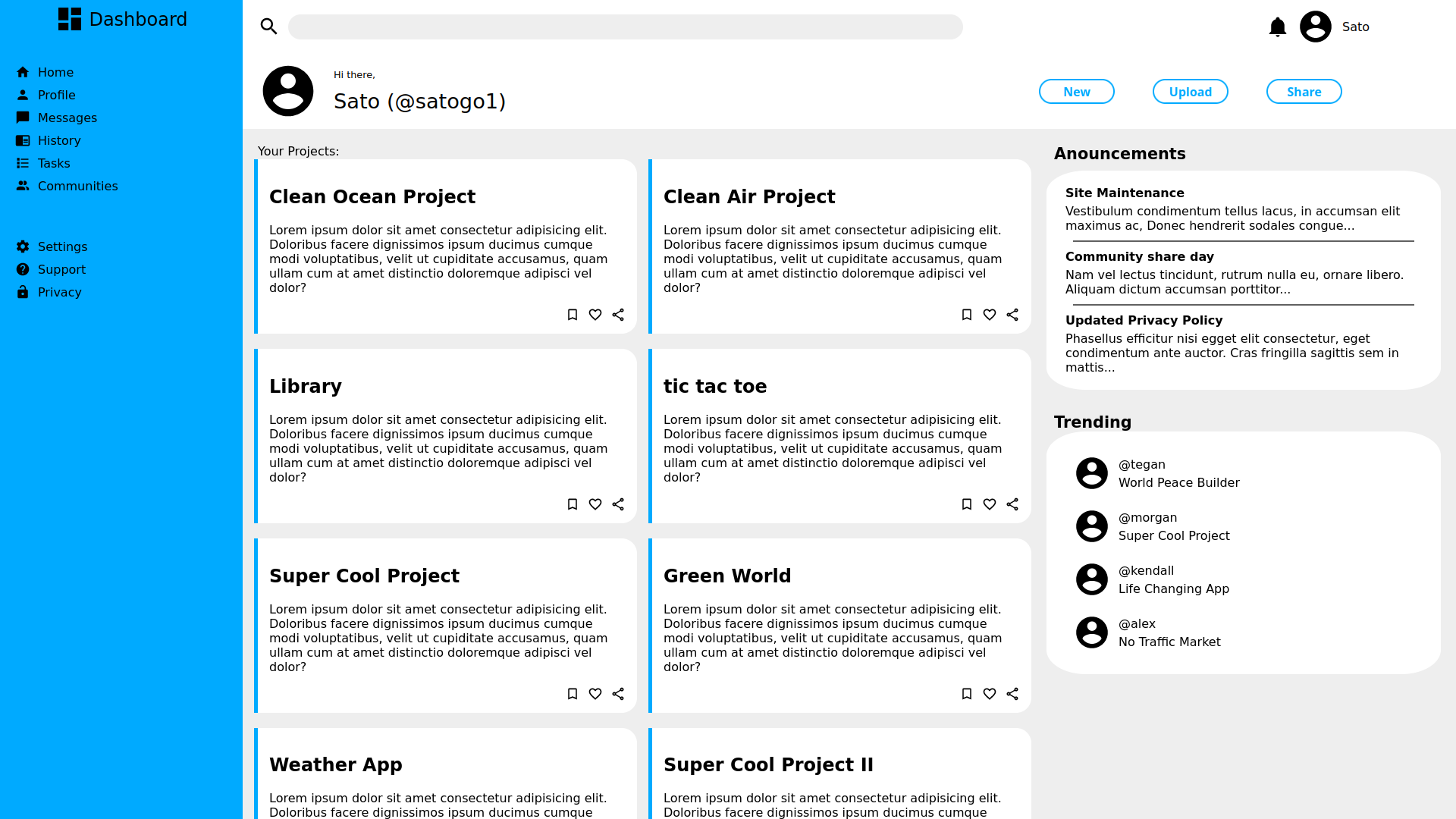
Task: Click Sato's avatar in top bar
Action: 1316,27
